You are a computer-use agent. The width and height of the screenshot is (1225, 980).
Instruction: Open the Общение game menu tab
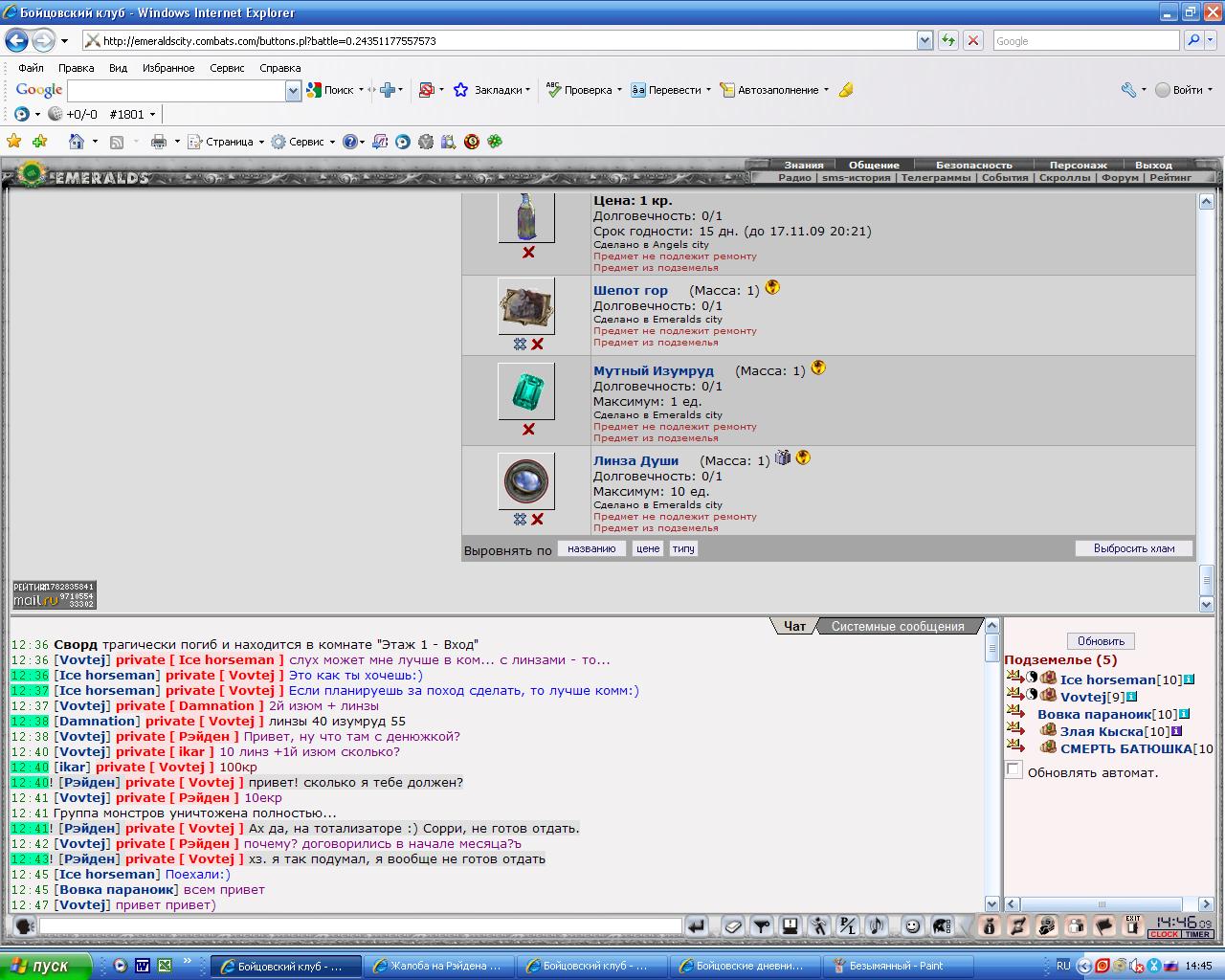pos(874,165)
